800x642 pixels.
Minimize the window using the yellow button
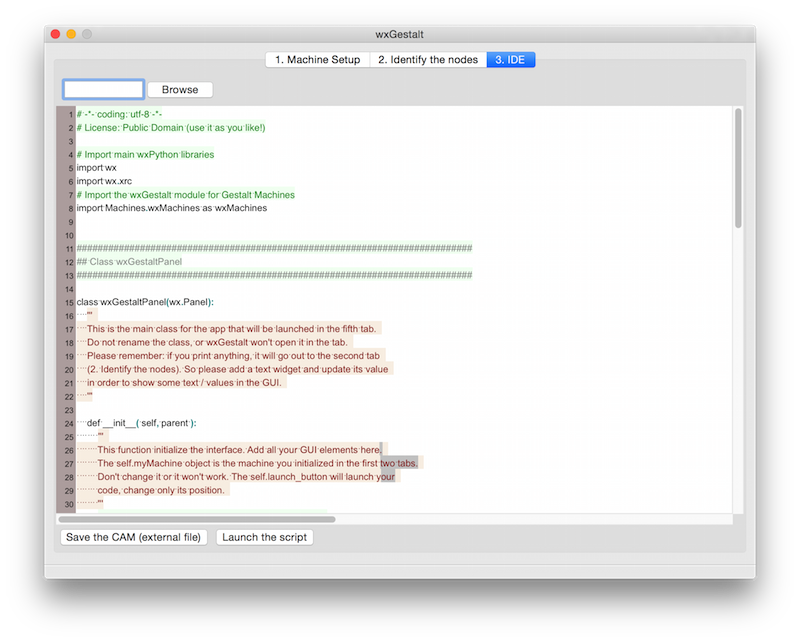click(x=71, y=34)
